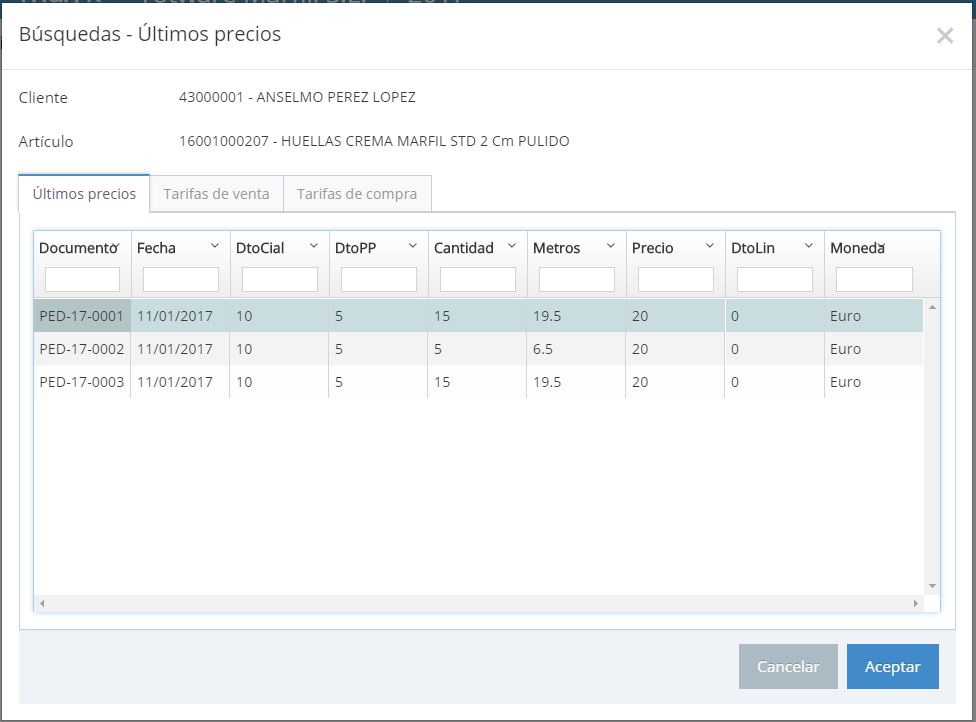Open the Metros column dropdown arrow
This screenshot has width=976, height=722.
pos(611,246)
